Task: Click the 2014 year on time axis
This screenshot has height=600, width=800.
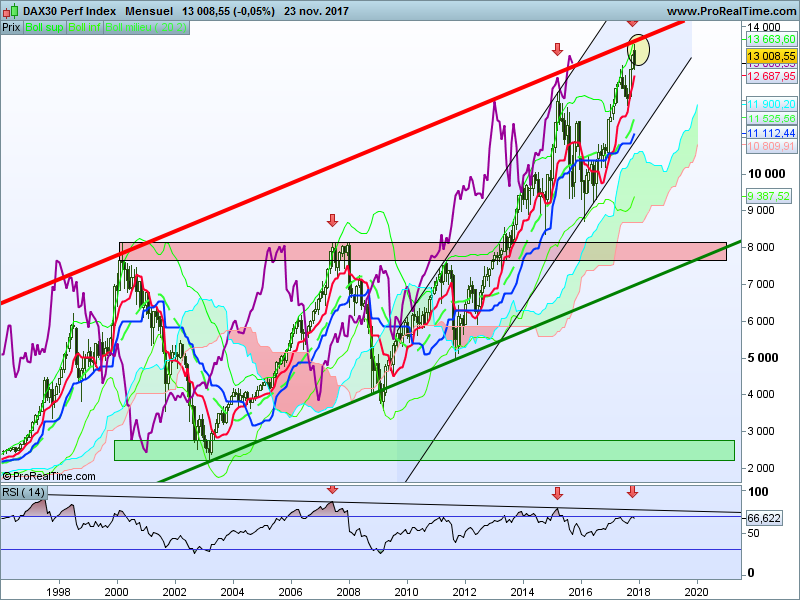Action: [522, 592]
